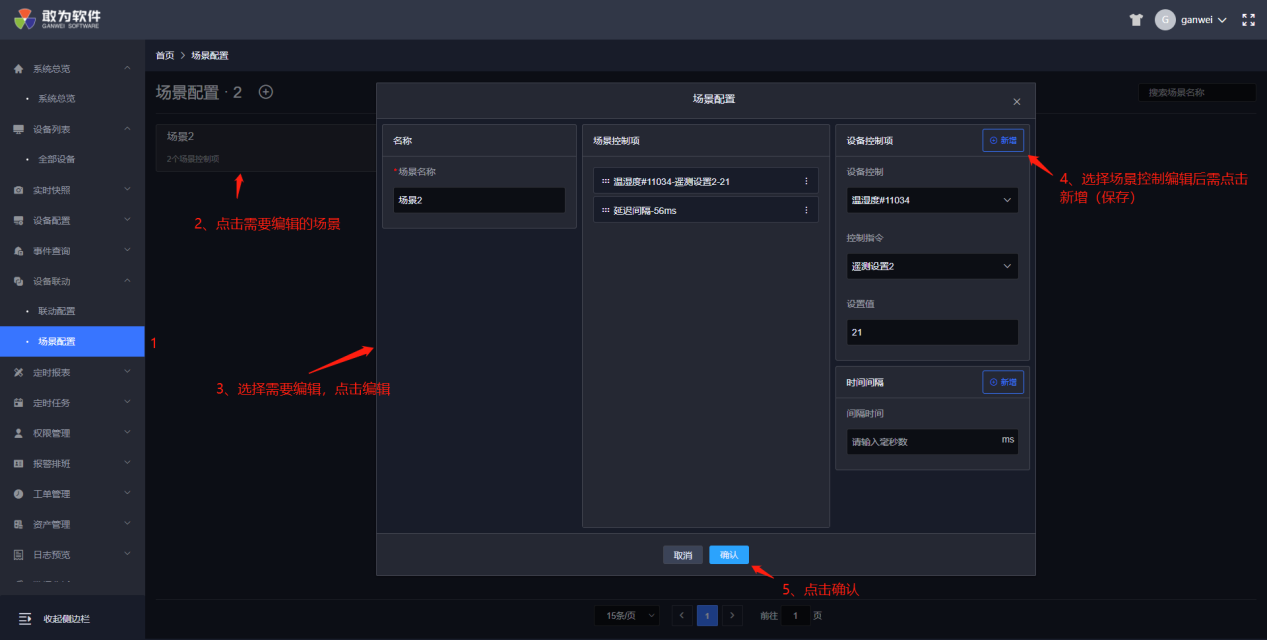Viewport: 1267px width, 640px height.
Task: Select page 1 in pagination
Action: (x=707, y=616)
